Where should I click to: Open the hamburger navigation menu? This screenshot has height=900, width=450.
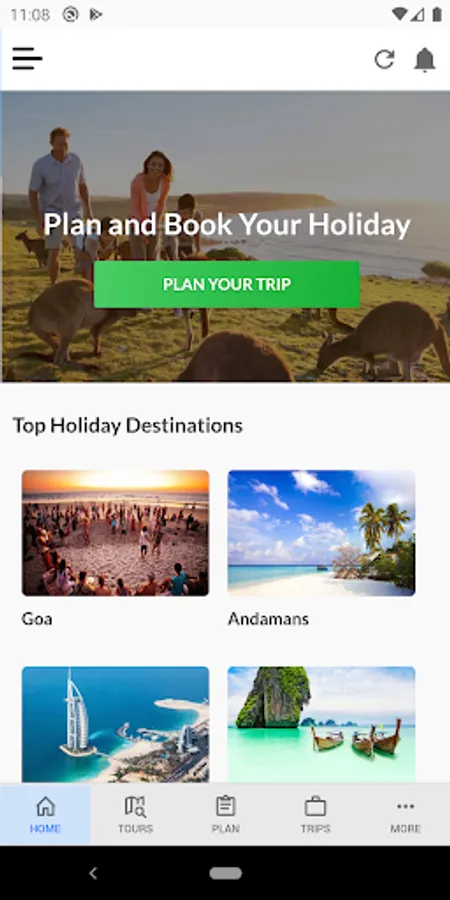tap(27, 59)
